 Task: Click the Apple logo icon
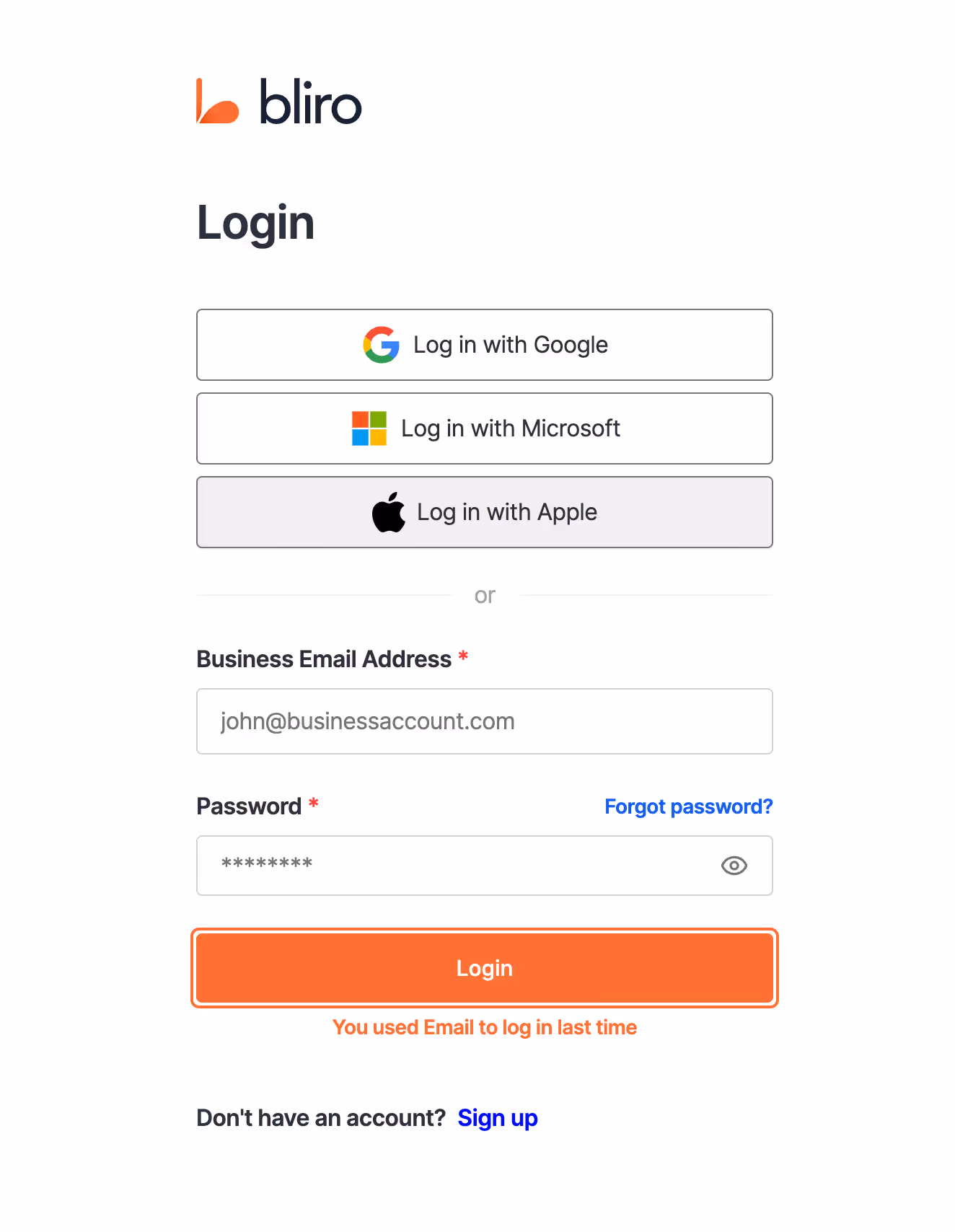(389, 512)
